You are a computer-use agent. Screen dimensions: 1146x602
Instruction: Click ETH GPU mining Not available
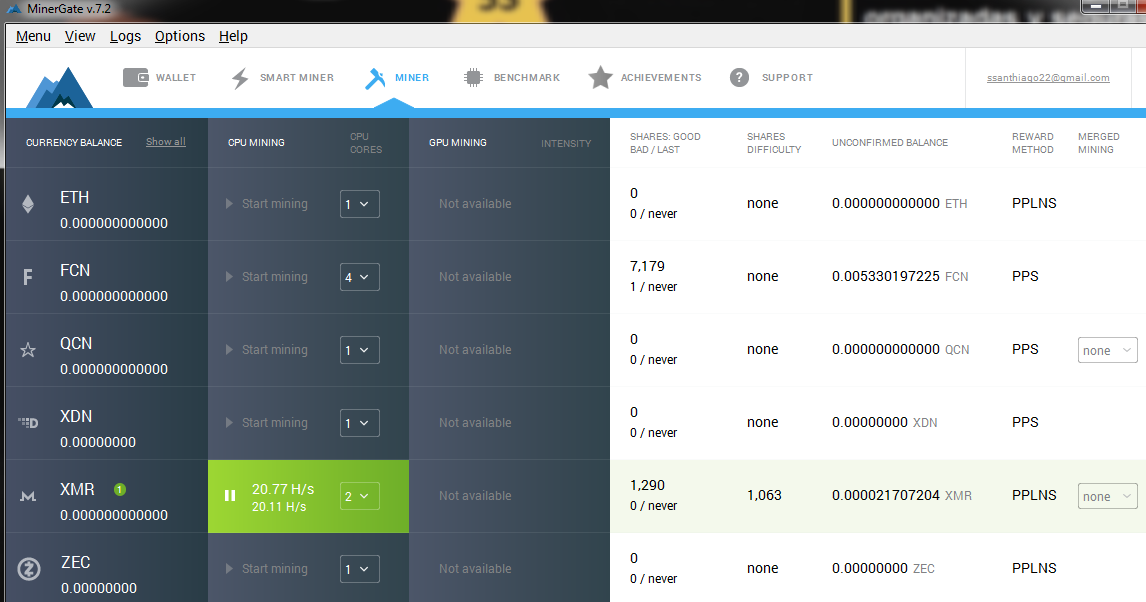click(475, 204)
